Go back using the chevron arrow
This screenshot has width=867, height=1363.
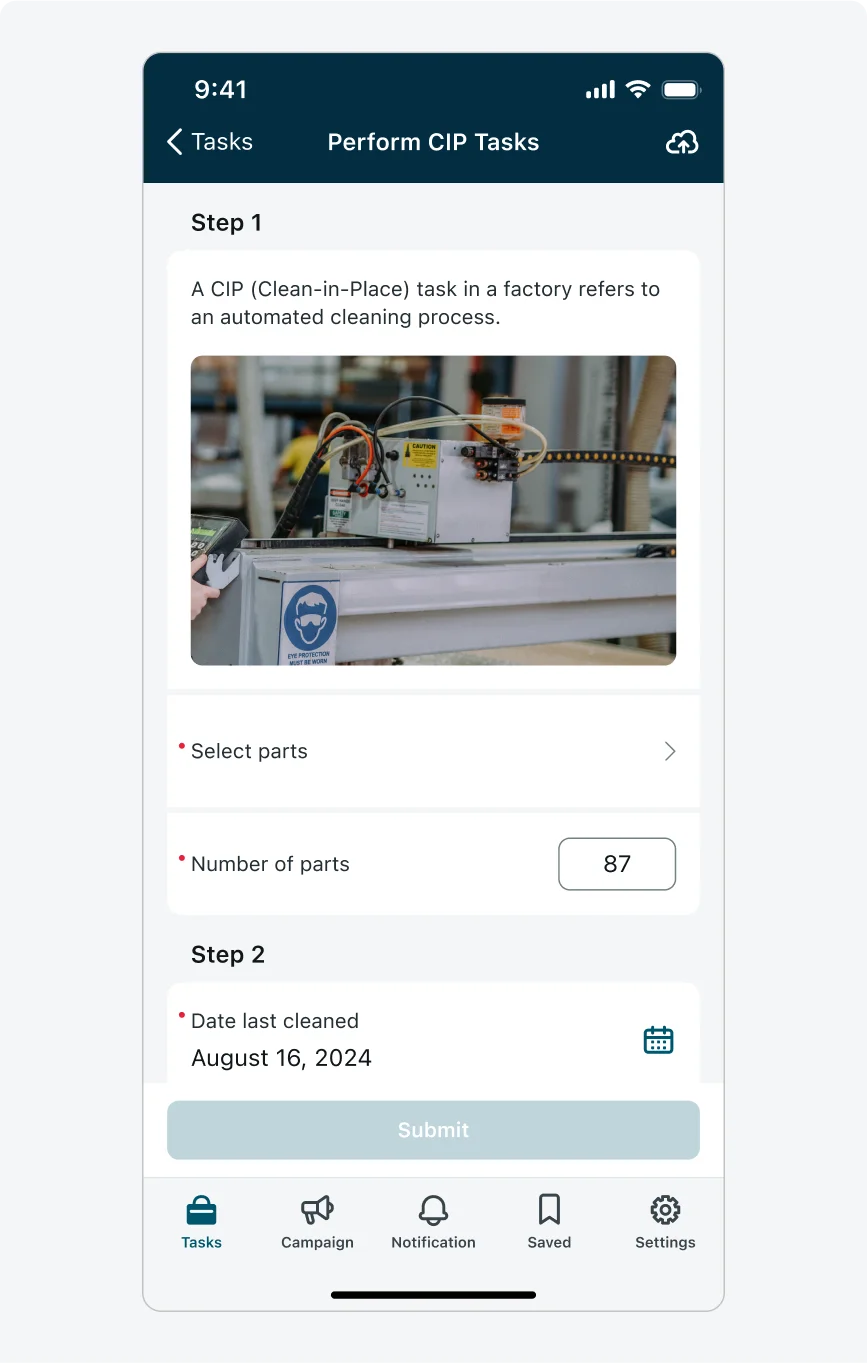pos(175,142)
